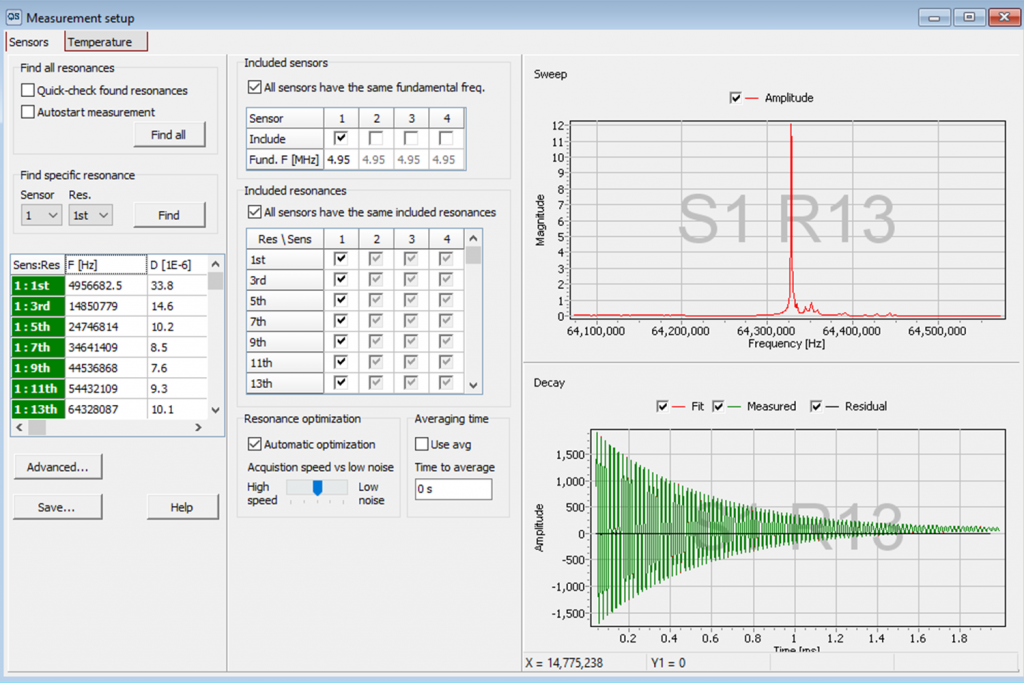Click the resonance list scroll-down arrow
This screenshot has height=683, width=1024.
(216, 410)
